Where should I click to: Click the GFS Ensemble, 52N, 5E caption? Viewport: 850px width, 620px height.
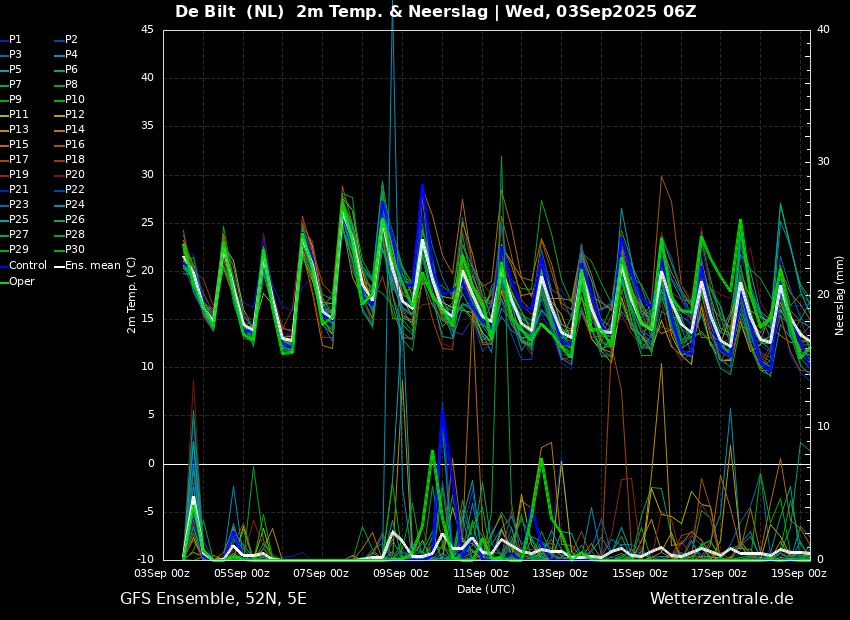click(x=213, y=599)
